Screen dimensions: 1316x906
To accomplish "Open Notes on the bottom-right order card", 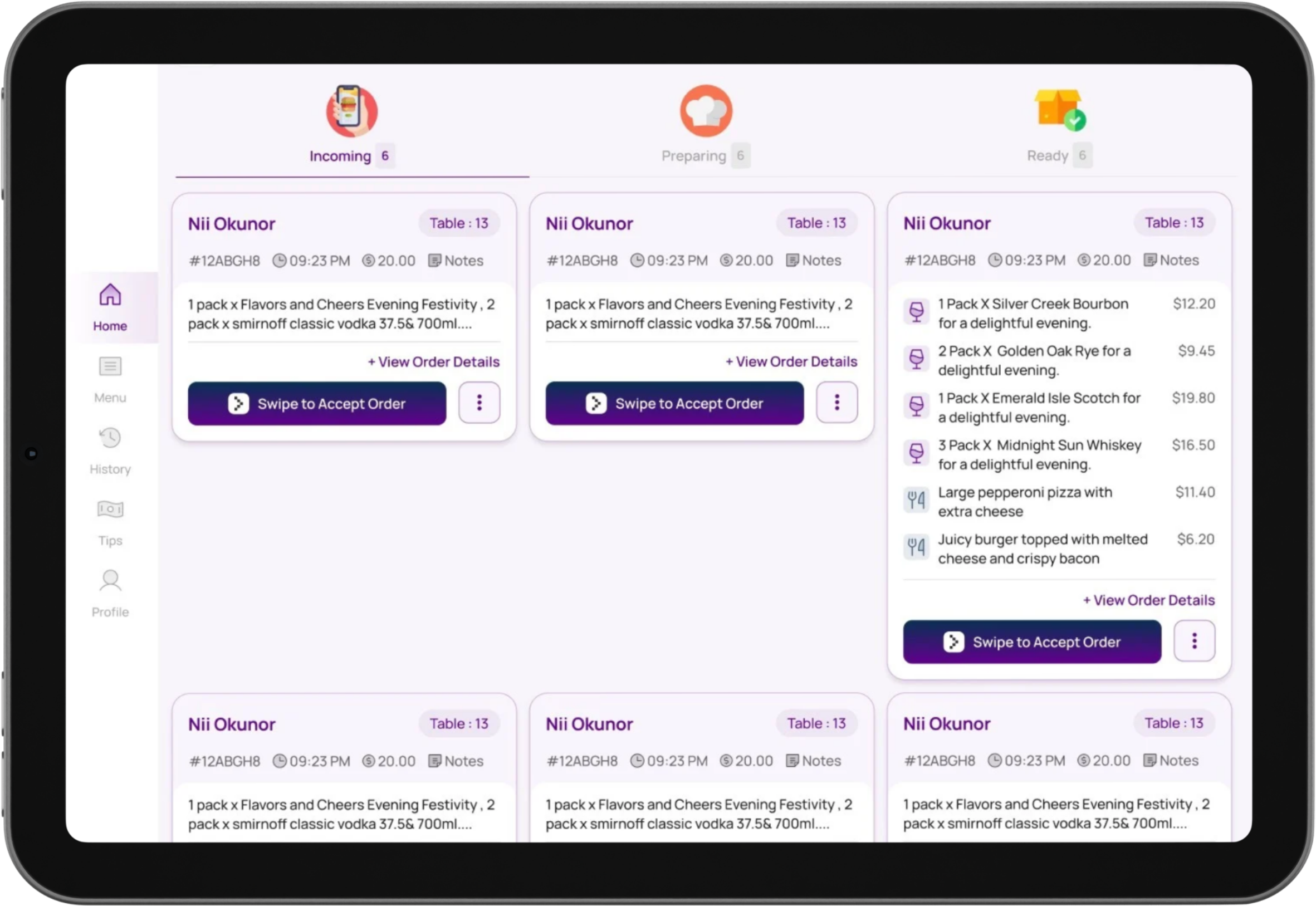I will 1171,760.
